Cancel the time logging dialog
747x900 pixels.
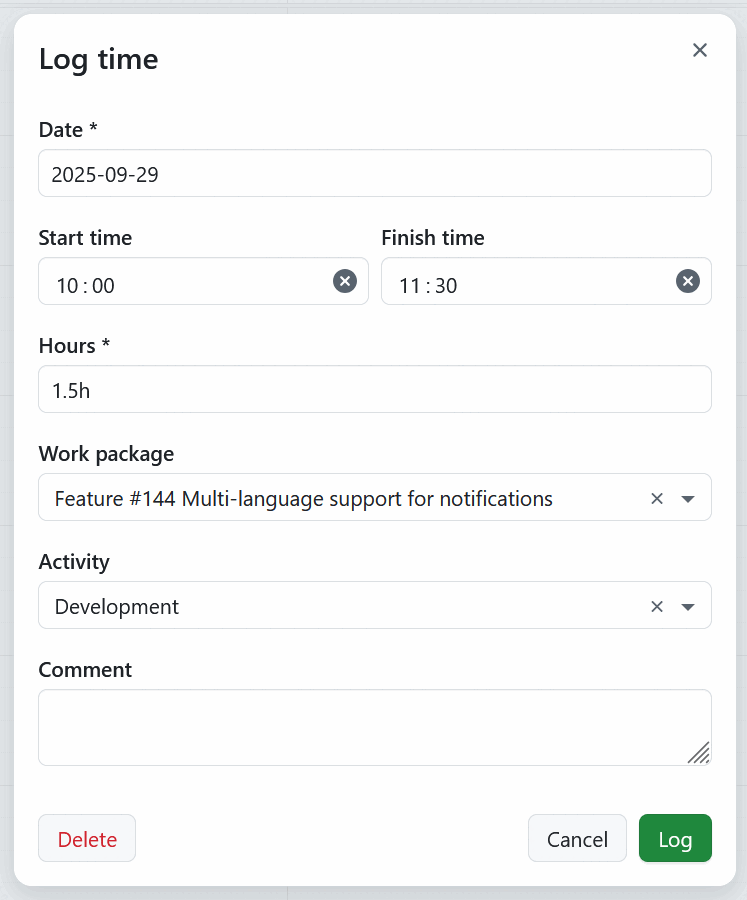point(577,838)
